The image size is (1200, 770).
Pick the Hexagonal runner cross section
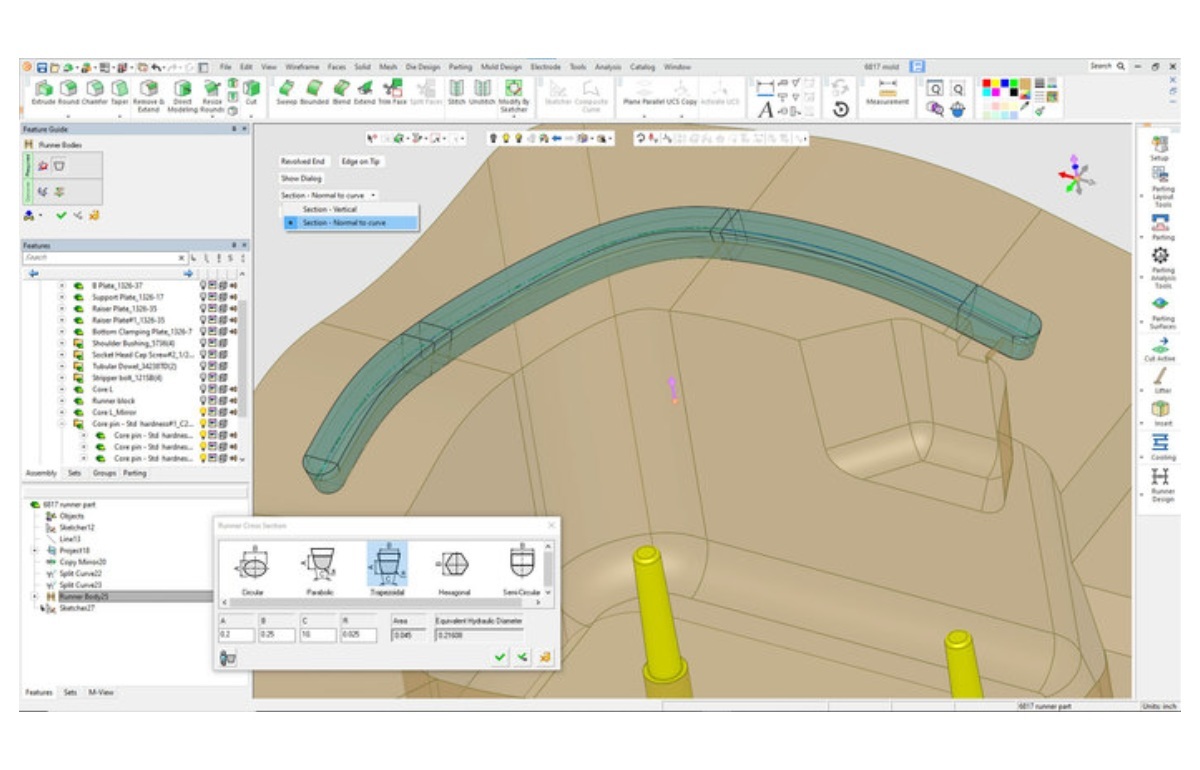[x=453, y=571]
